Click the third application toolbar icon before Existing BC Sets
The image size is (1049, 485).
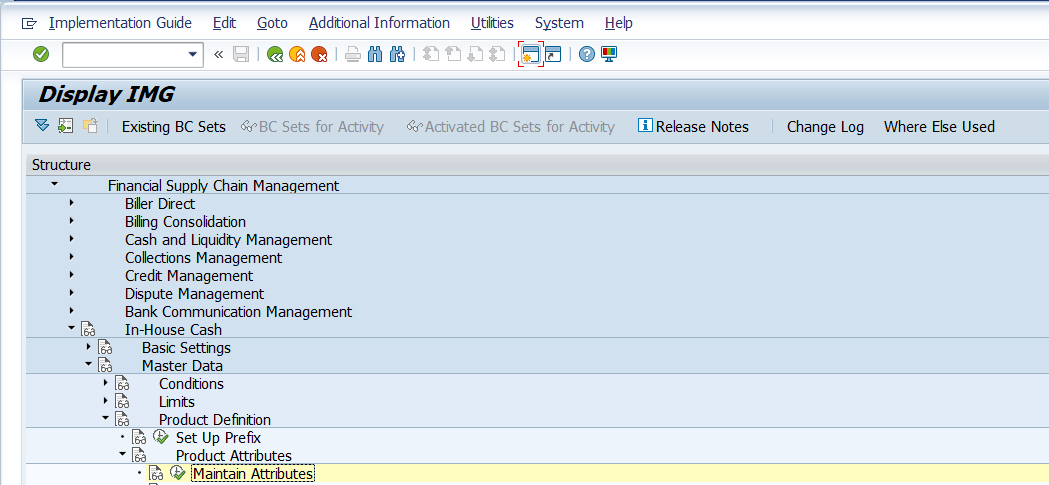[x=90, y=126]
